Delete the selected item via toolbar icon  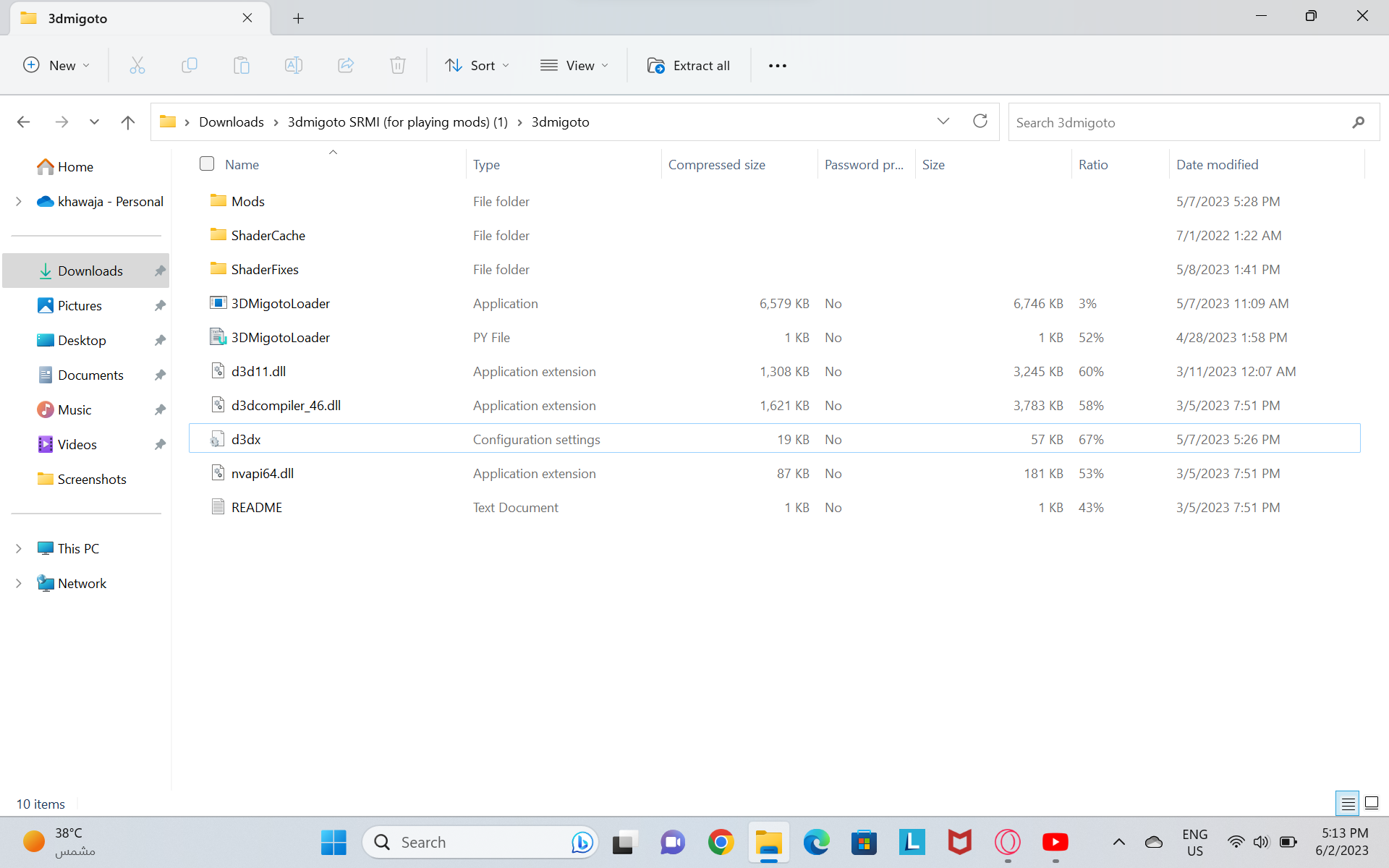(x=397, y=65)
